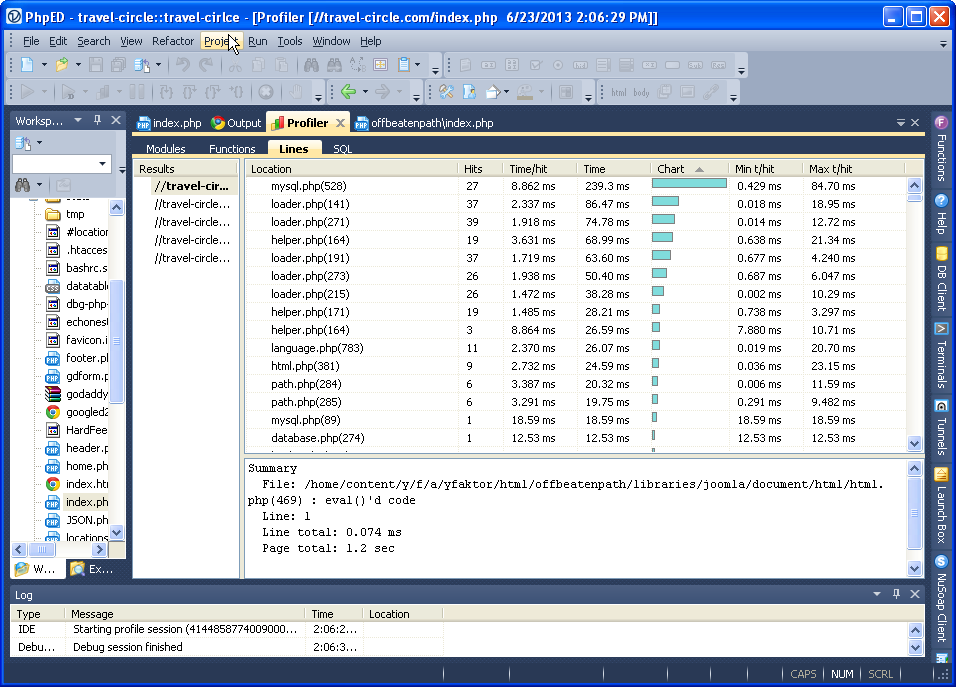Click the binoculars find icon in toolbar
The image size is (956, 687).
coord(310,65)
